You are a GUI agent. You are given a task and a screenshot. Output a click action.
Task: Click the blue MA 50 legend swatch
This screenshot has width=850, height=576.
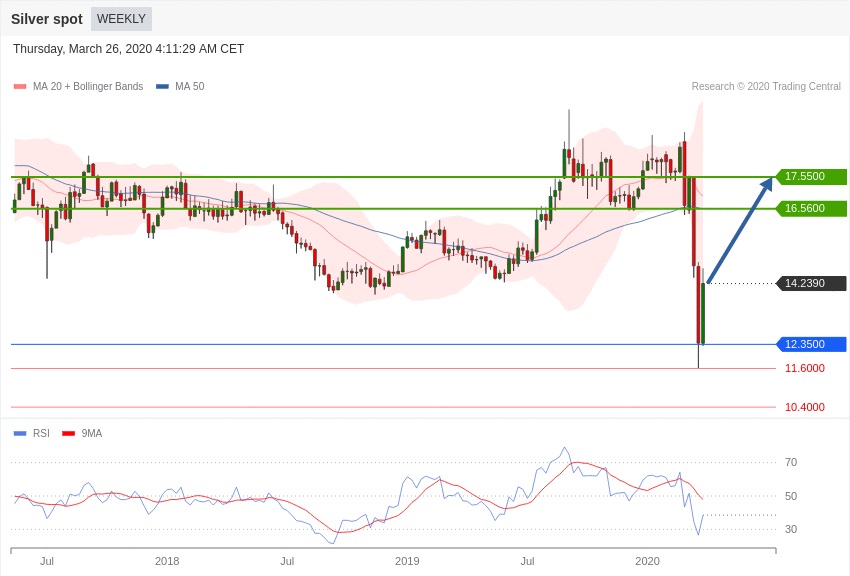click(x=162, y=86)
